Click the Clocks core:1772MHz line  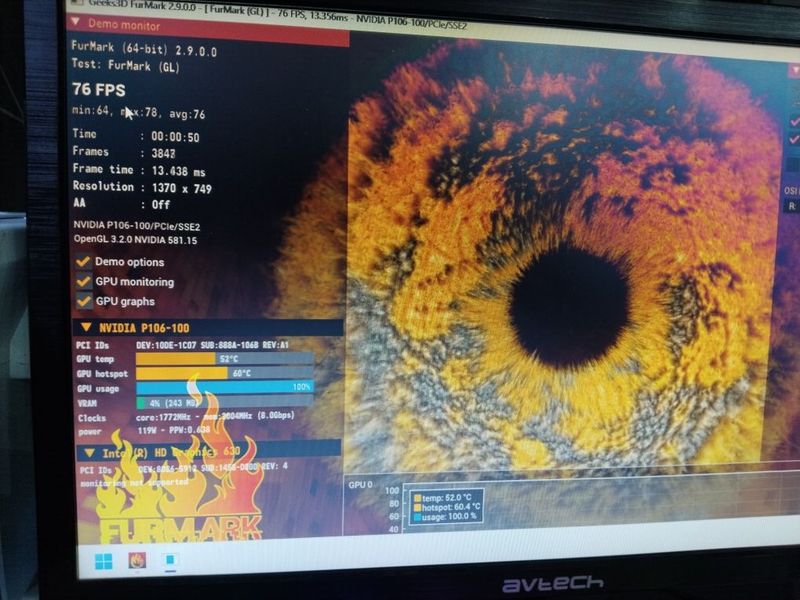tap(186, 417)
